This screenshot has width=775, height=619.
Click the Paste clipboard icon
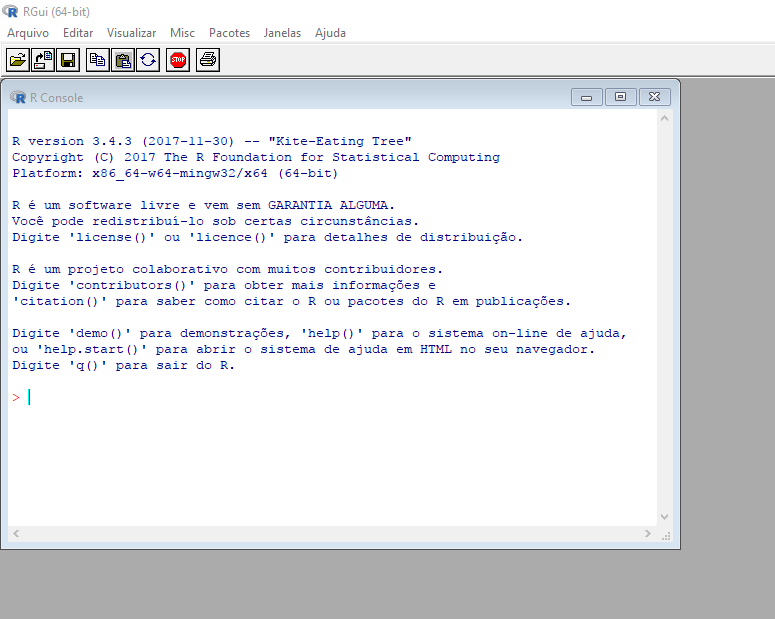[123, 60]
